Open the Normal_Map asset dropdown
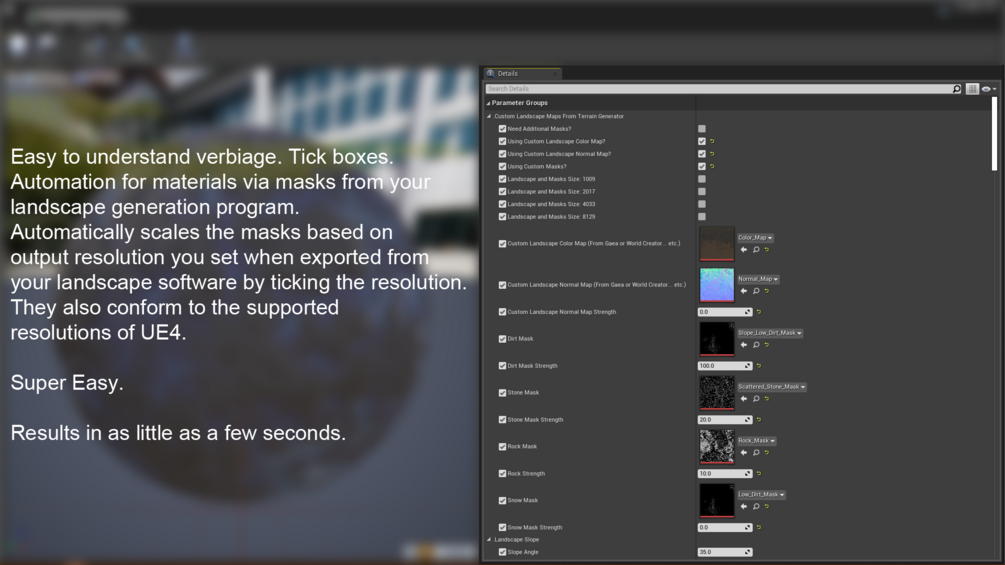 coord(758,279)
